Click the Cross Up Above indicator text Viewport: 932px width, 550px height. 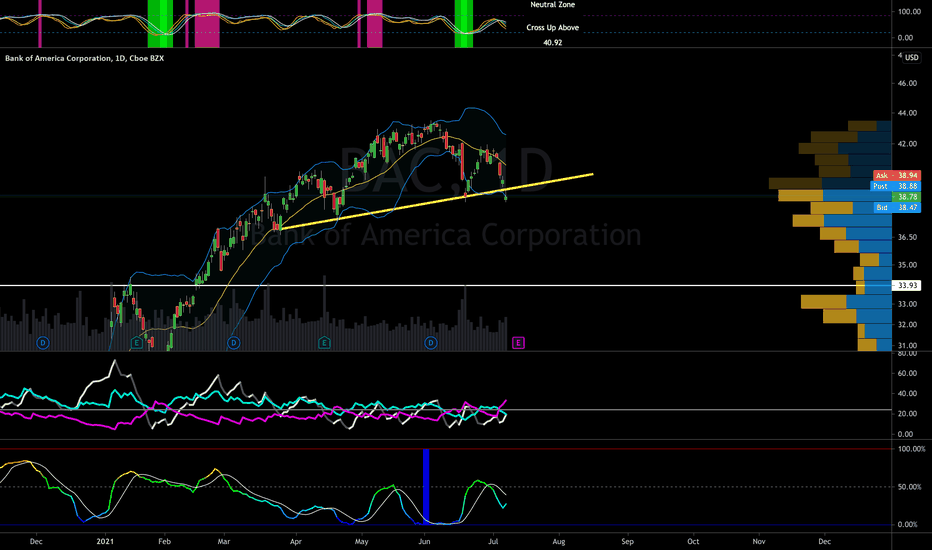pyautogui.click(x=552, y=27)
